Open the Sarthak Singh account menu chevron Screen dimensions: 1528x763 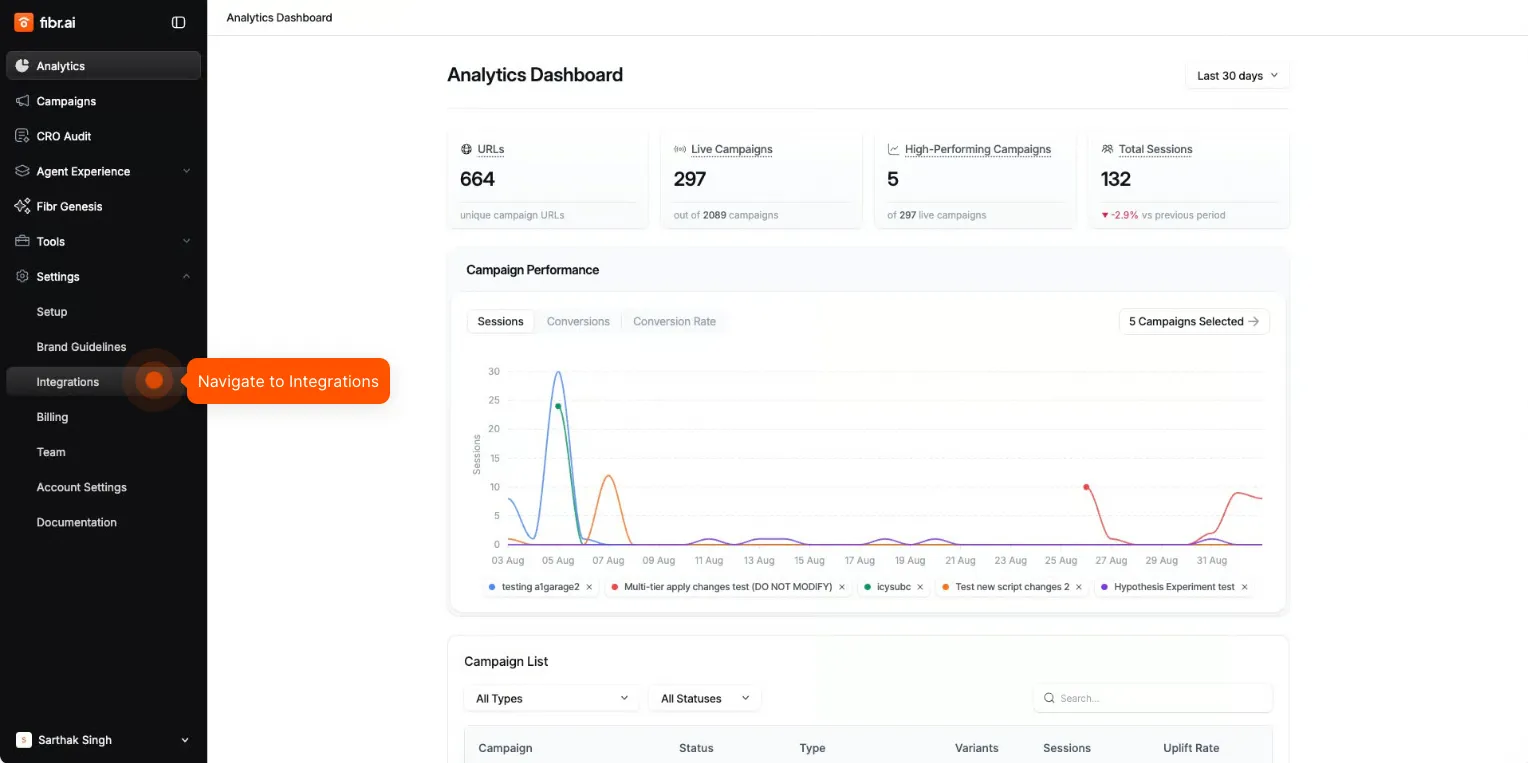[x=185, y=740]
